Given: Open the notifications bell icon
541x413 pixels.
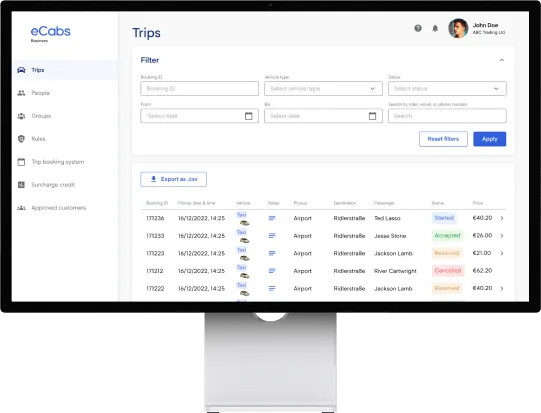Looking at the screenshot, I should pyautogui.click(x=435, y=28).
